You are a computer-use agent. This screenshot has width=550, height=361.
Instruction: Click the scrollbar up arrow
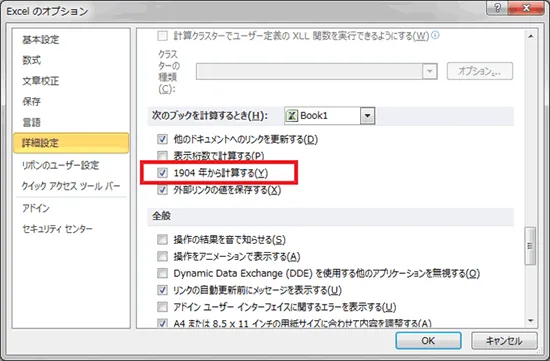tap(531, 36)
